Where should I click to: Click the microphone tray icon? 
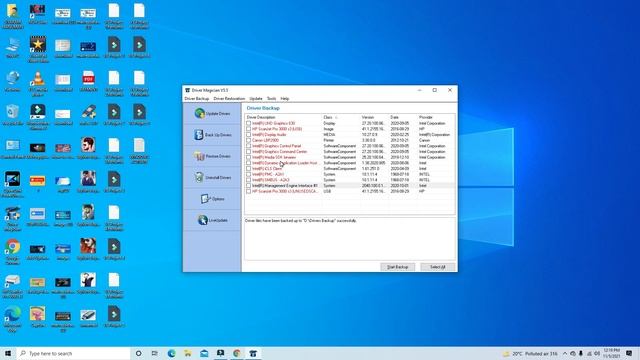point(581,353)
